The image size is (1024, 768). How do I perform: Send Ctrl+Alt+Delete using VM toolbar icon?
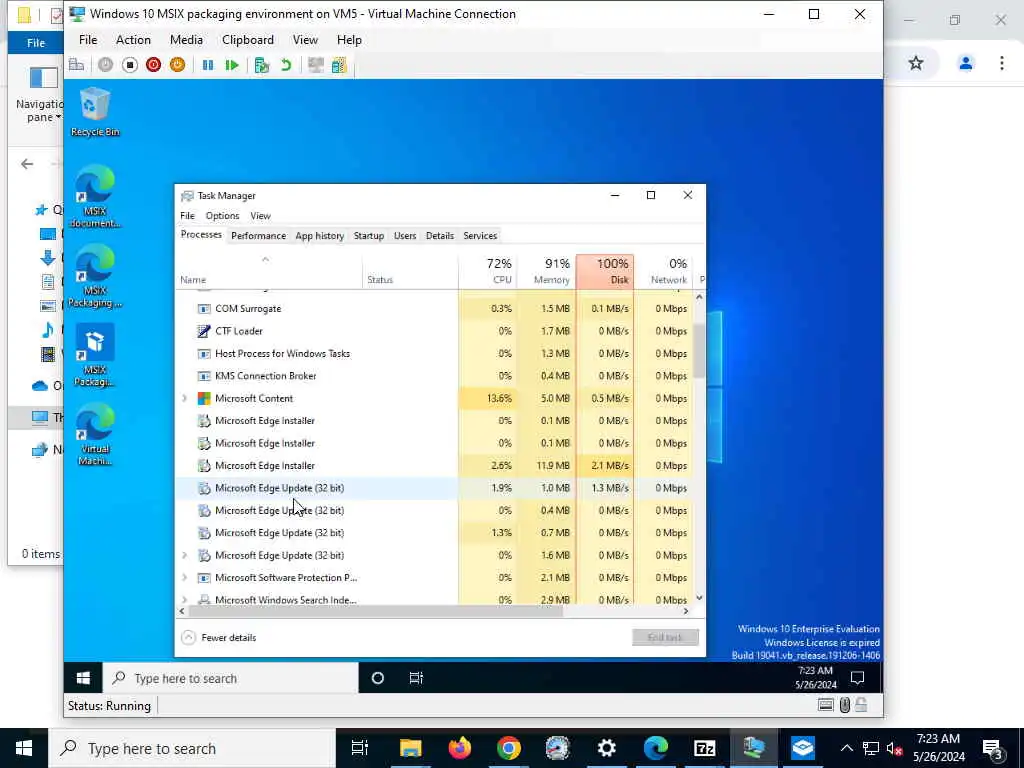76,65
